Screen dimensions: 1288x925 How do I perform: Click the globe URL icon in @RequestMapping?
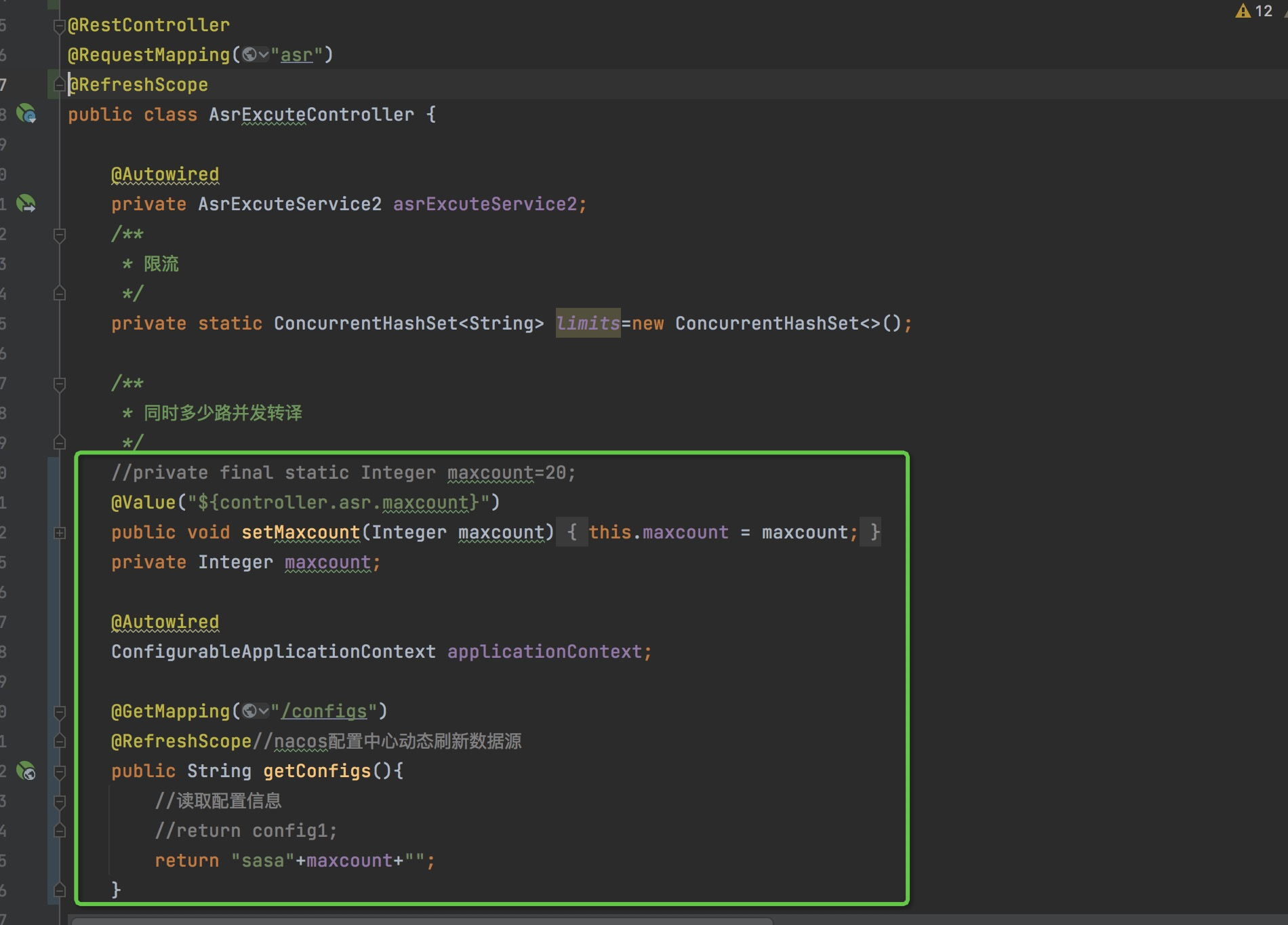coord(249,55)
